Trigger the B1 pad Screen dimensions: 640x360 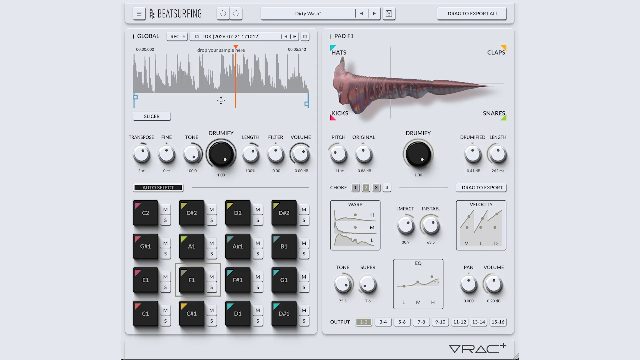point(284,247)
